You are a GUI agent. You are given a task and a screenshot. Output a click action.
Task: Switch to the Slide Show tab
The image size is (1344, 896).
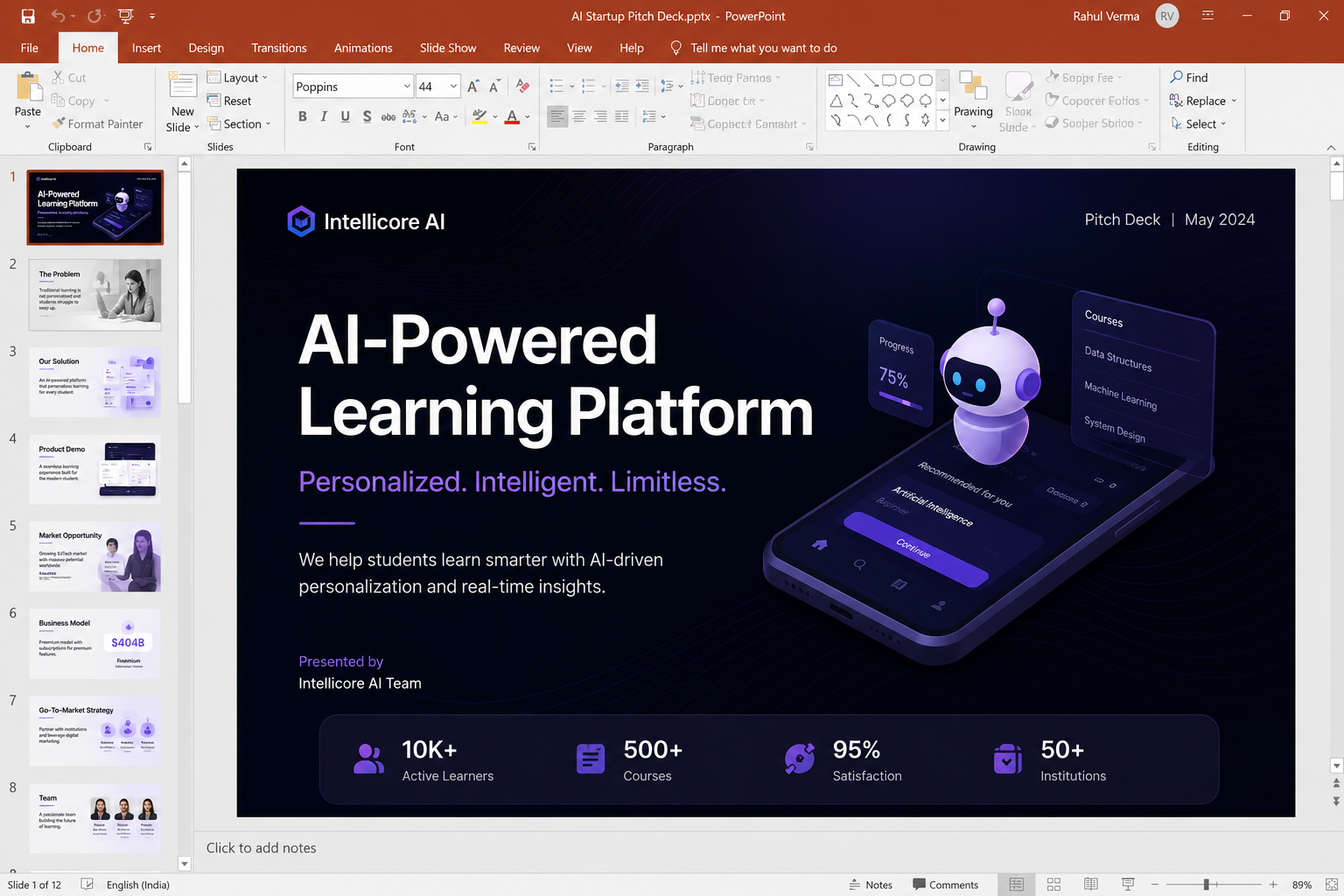[x=448, y=48]
